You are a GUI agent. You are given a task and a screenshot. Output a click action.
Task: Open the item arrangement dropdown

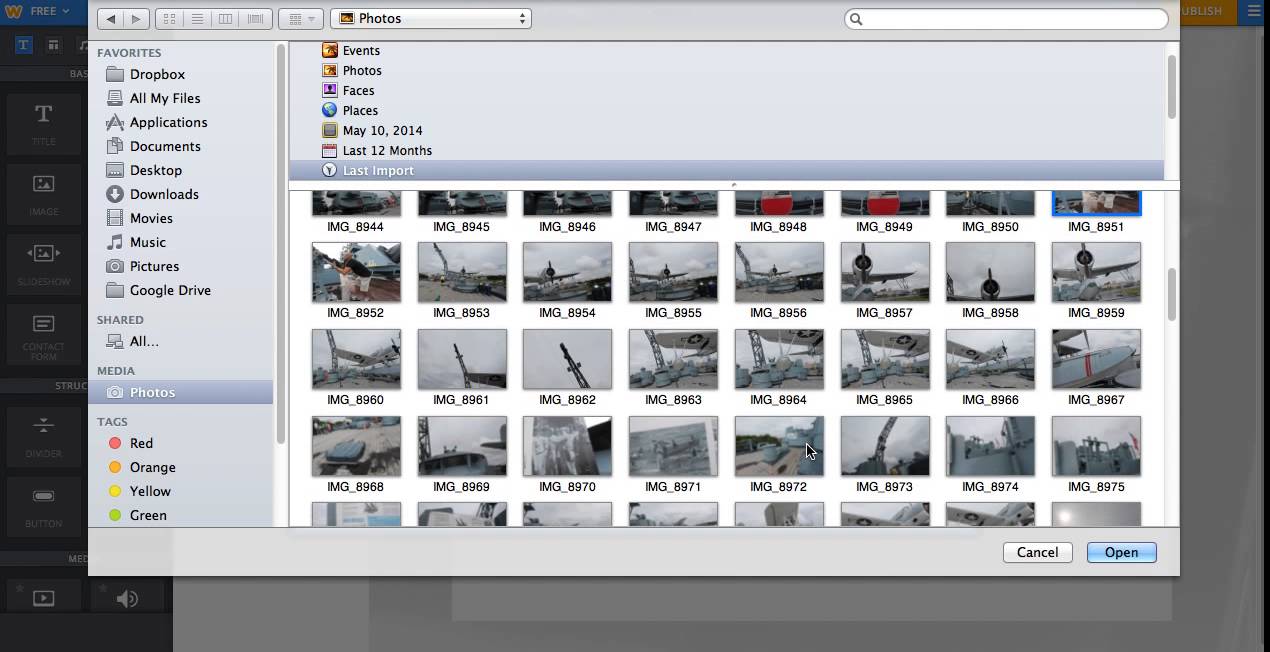(300, 19)
